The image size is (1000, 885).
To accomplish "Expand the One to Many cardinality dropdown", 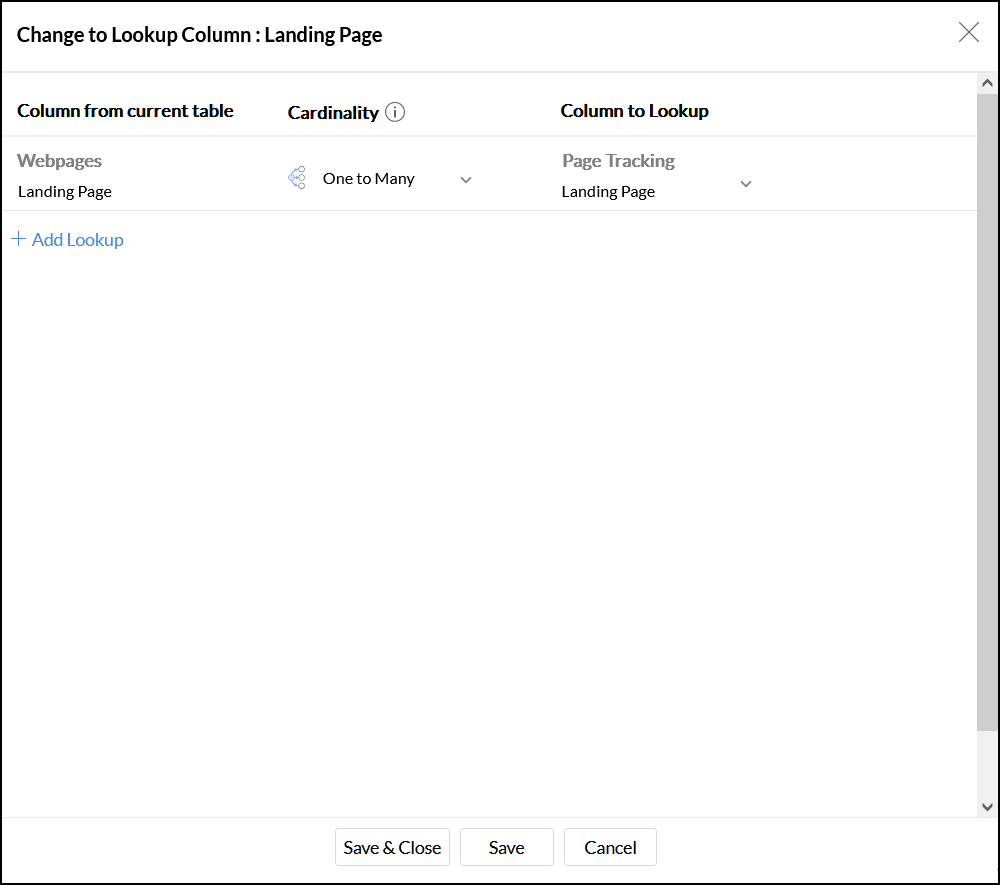I will 465,180.
